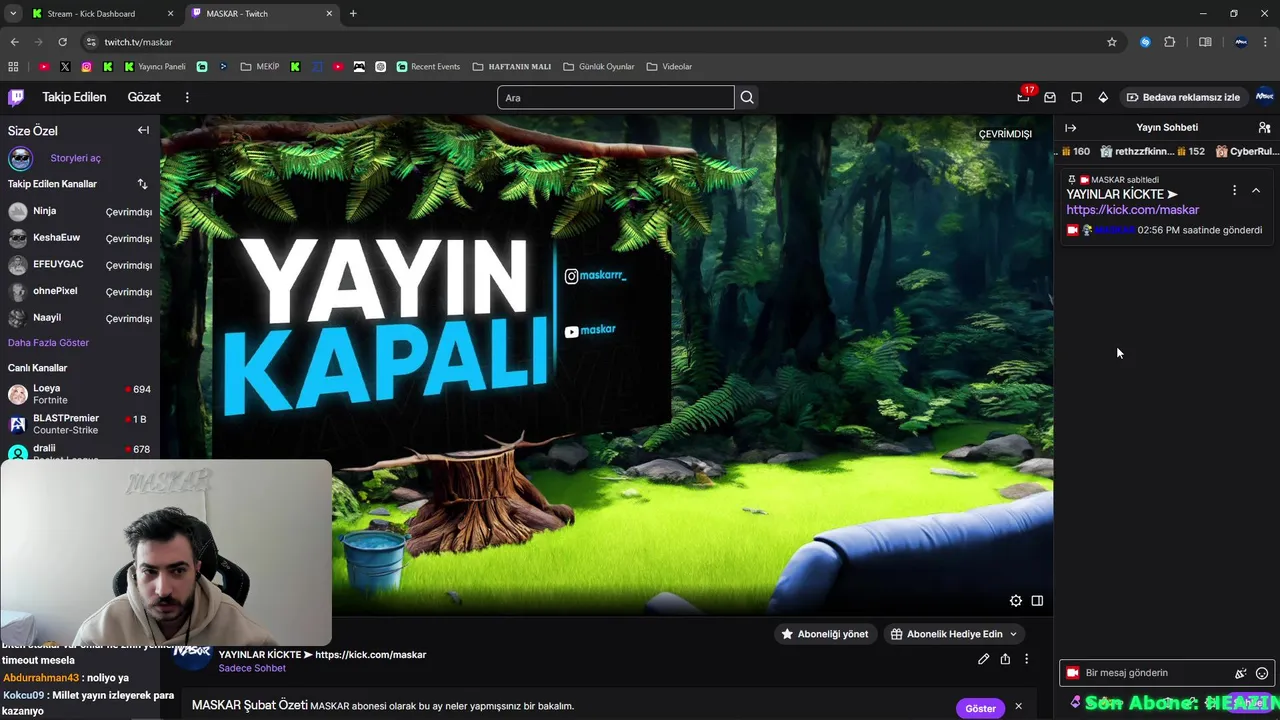Open Loeya Fortnite live channel
Image resolution: width=1280 pixels, height=720 pixels.
point(80,394)
